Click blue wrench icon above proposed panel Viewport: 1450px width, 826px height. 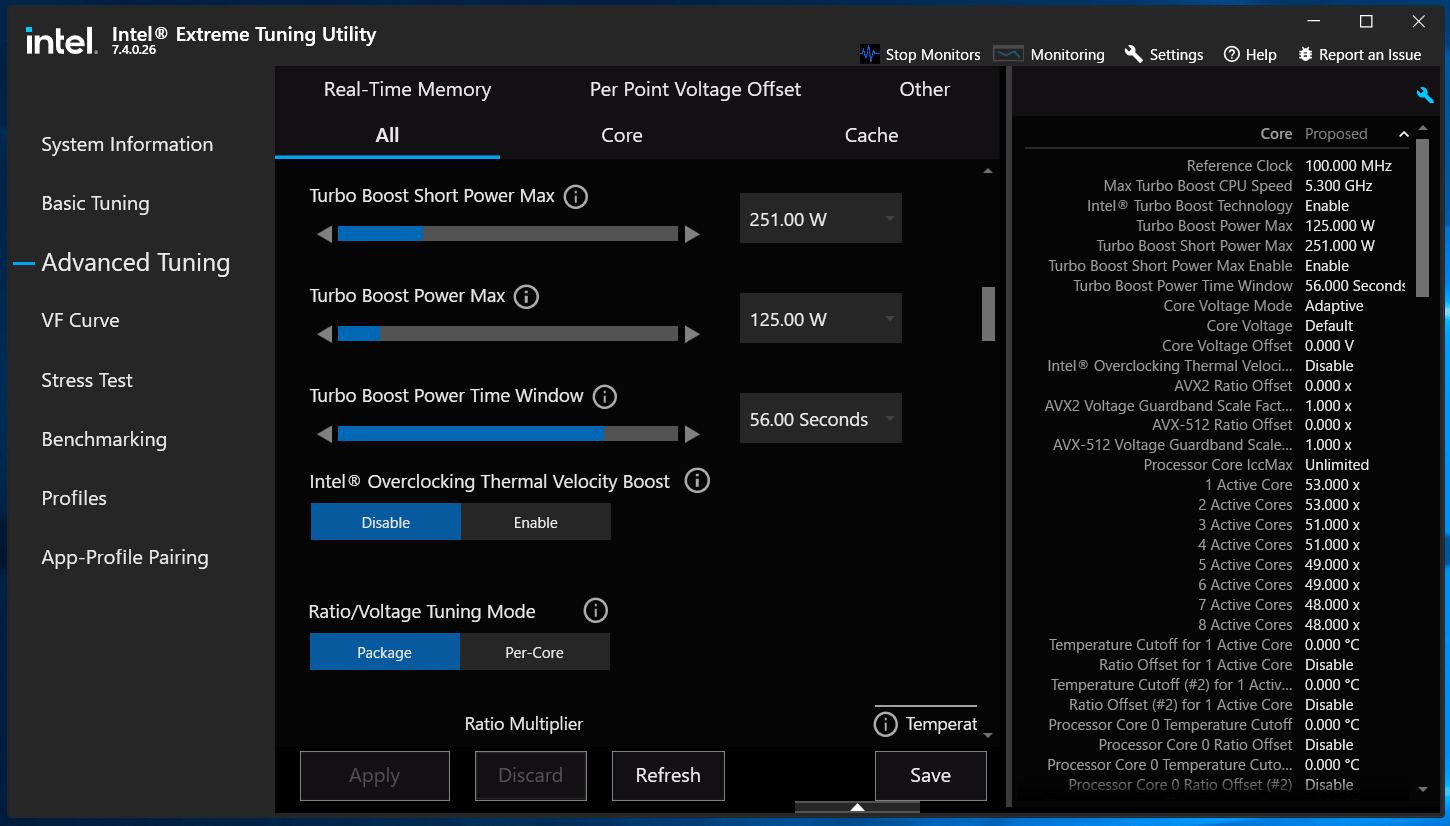(1425, 95)
